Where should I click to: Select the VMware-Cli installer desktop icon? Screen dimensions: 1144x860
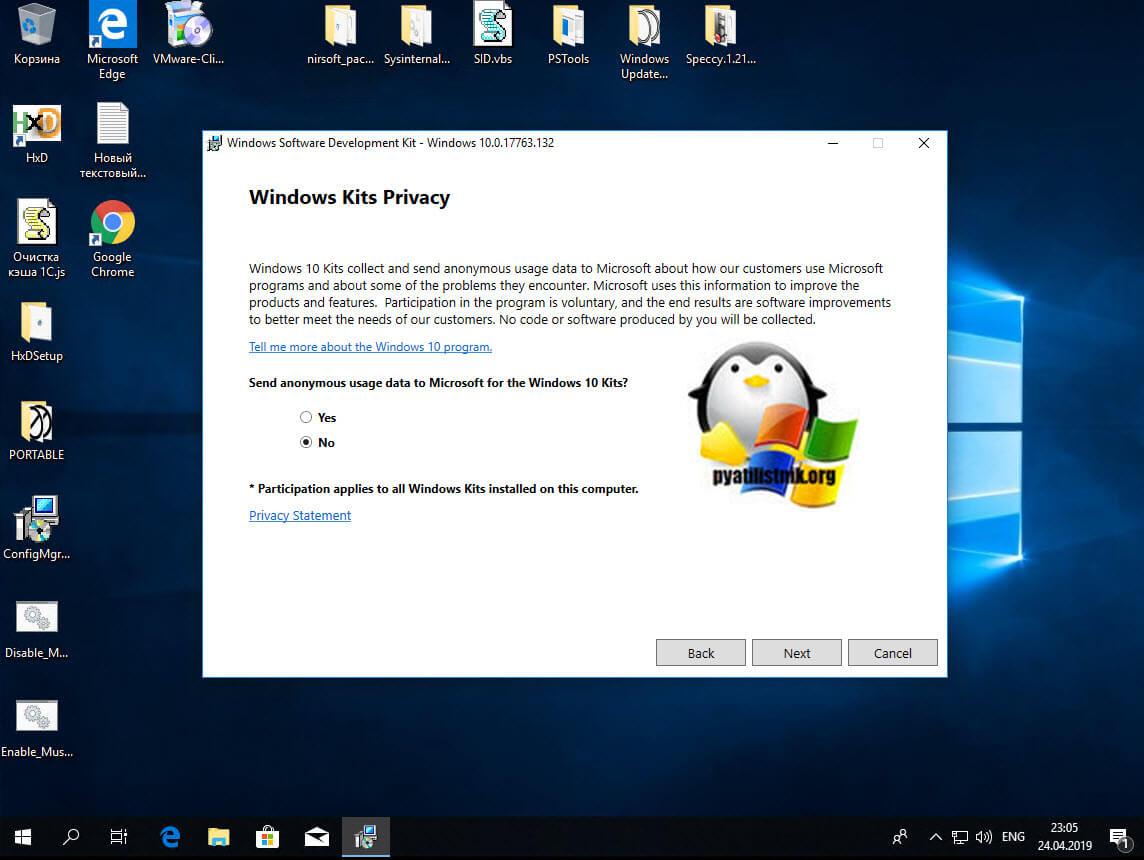188,34
